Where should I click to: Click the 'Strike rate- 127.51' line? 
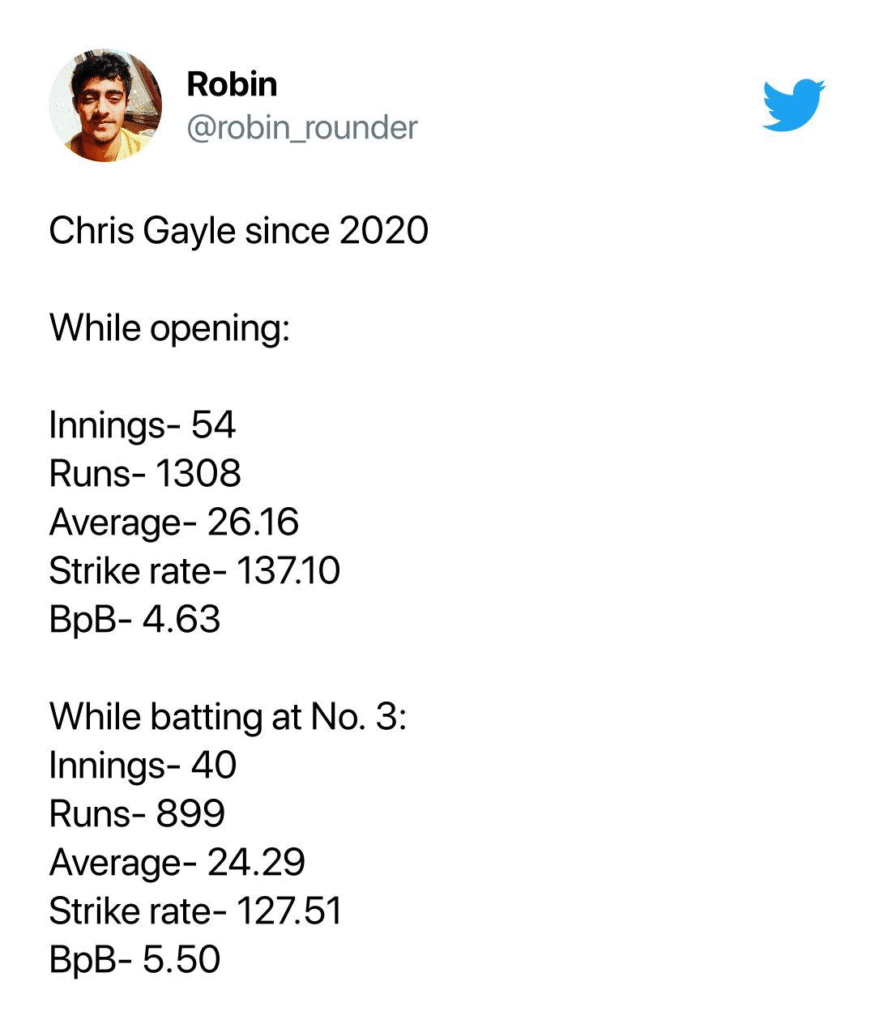(x=195, y=912)
